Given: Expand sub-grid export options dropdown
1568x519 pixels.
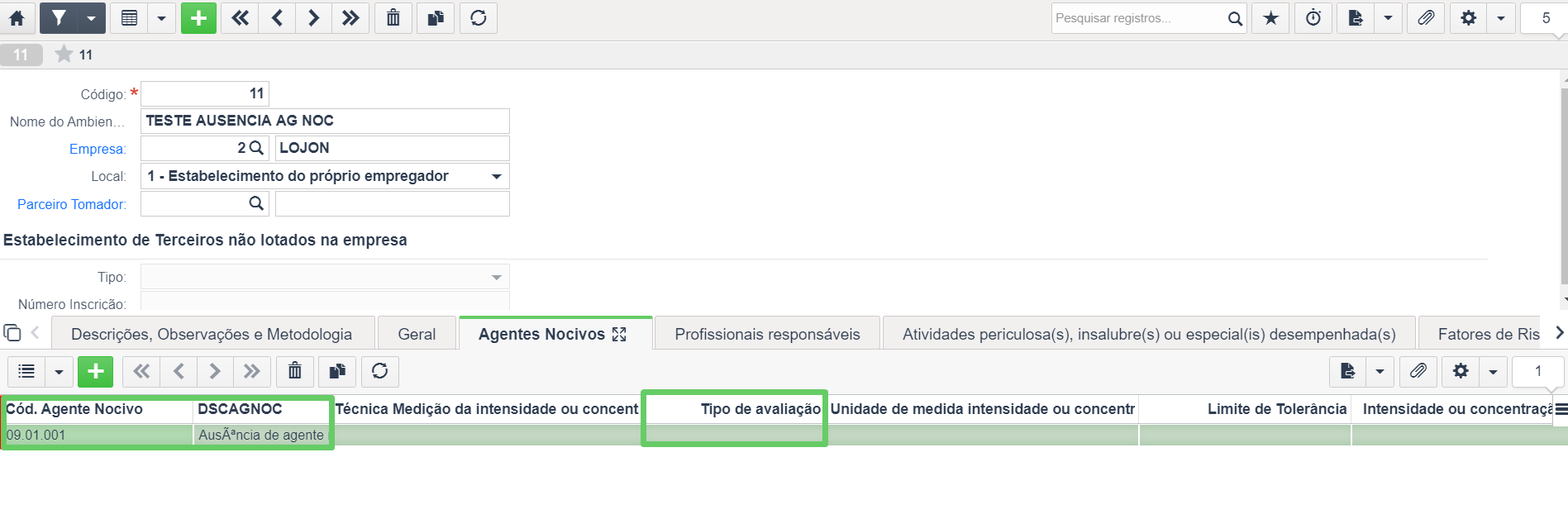Looking at the screenshot, I should click(x=1380, y=371).
